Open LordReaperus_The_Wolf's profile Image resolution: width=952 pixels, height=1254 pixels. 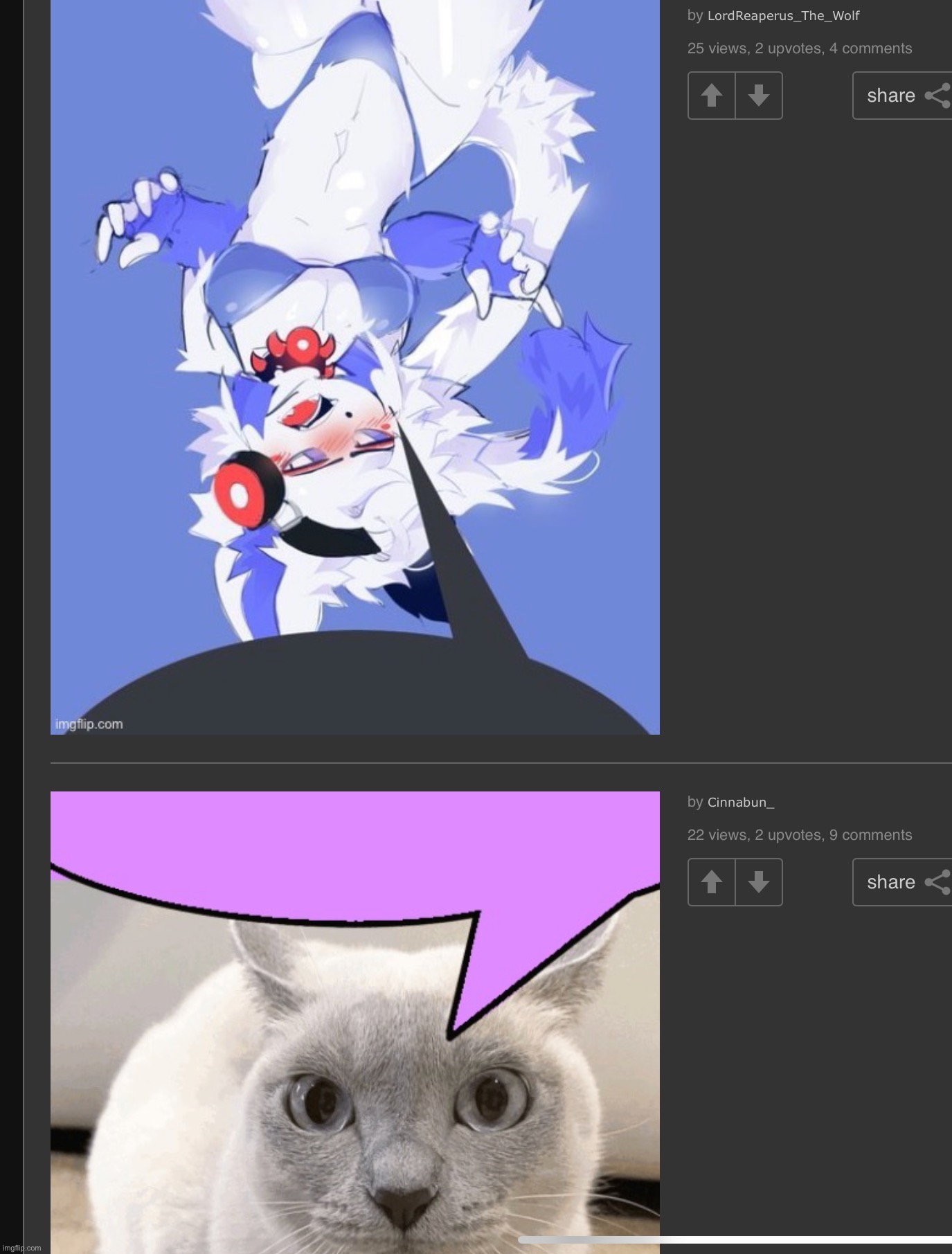pyautogui.click(x=783, y=16)
